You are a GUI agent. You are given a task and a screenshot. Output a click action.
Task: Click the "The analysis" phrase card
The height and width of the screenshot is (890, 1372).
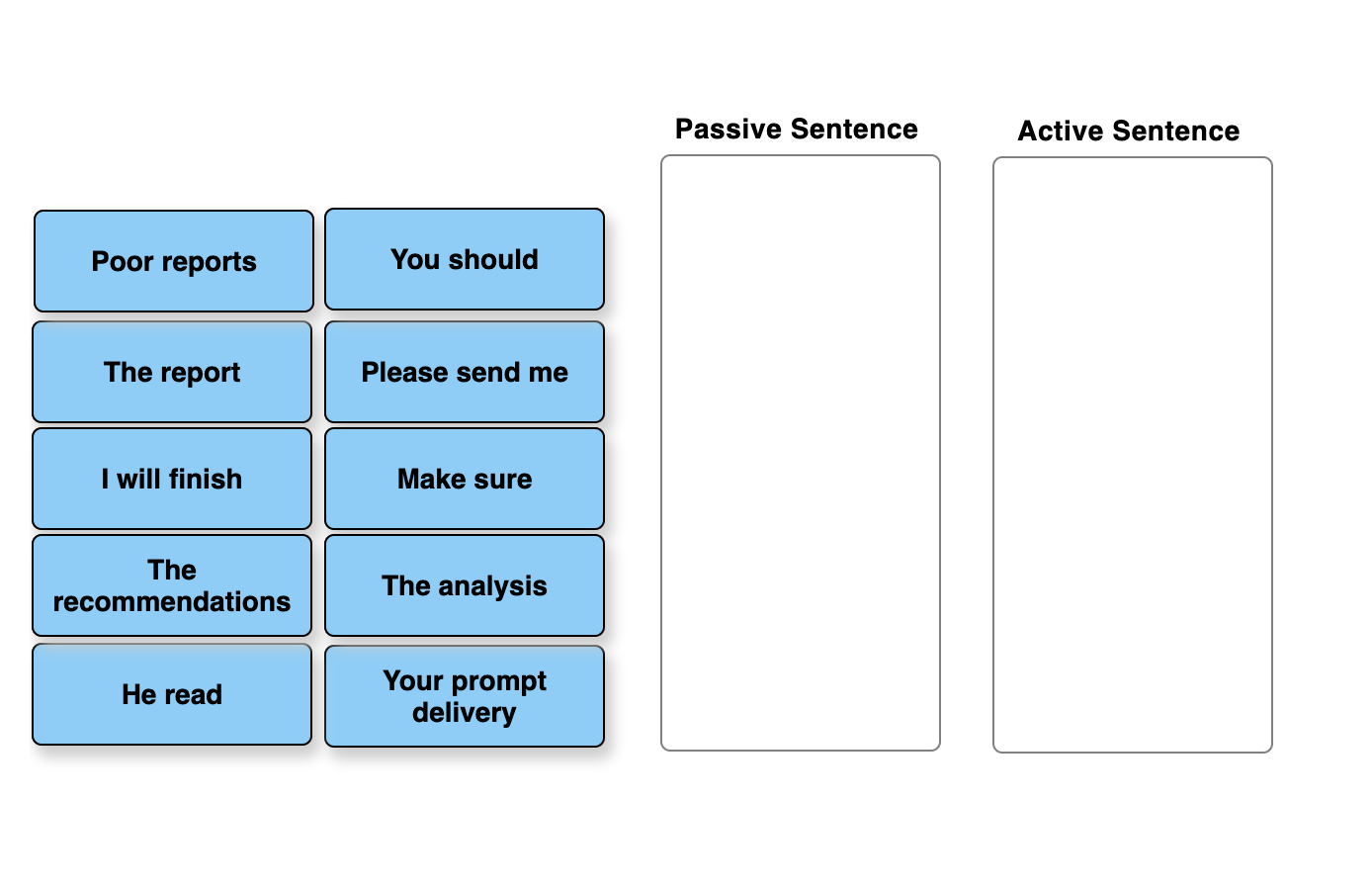[x=464, y=585]
